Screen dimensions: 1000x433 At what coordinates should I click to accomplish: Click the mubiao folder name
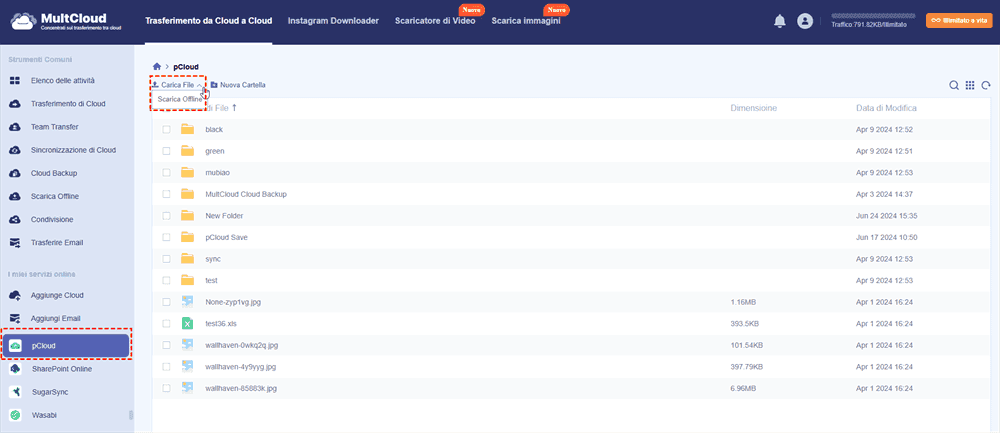(217, 173)
